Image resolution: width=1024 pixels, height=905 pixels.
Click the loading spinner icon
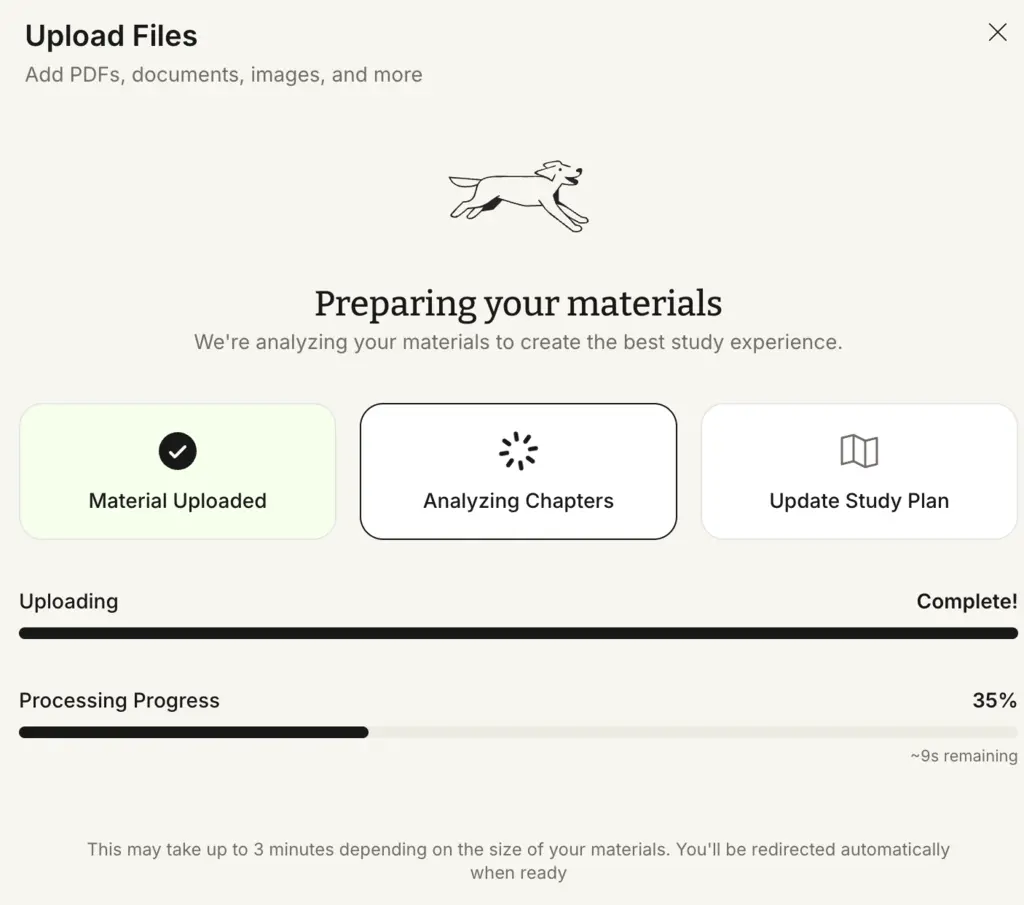[519, 451]
